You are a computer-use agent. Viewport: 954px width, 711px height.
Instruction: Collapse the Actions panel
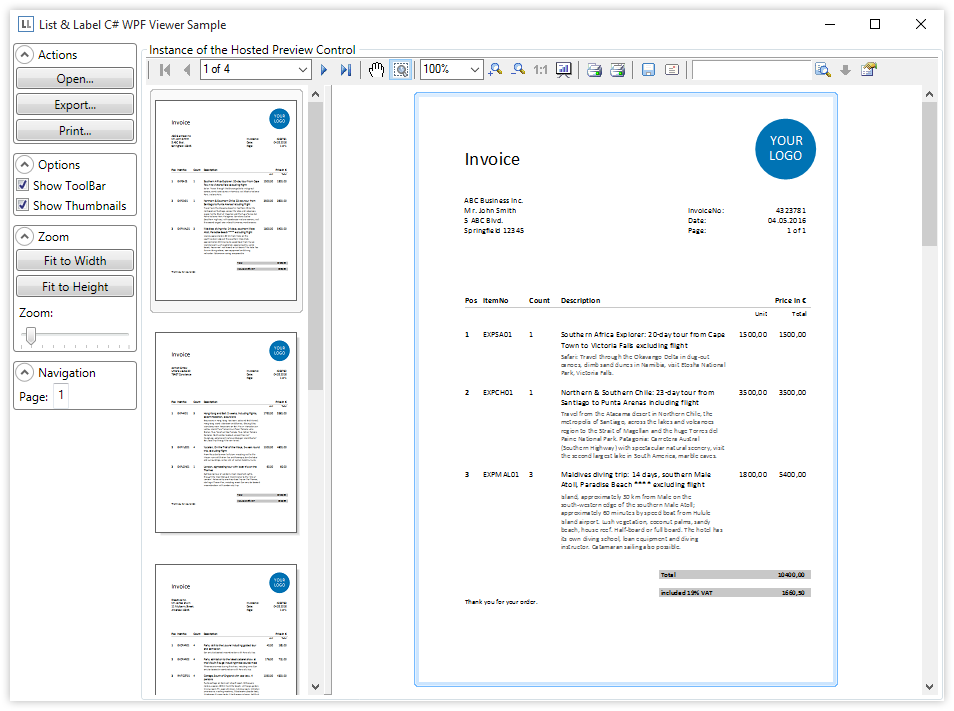24,55
